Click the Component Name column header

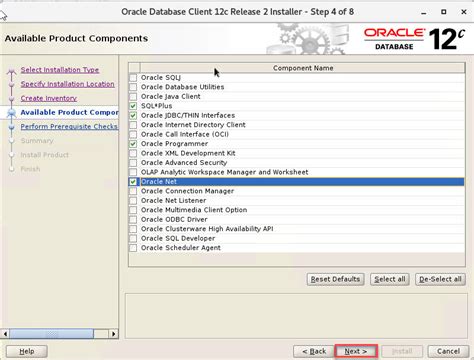tap(303, 68)
